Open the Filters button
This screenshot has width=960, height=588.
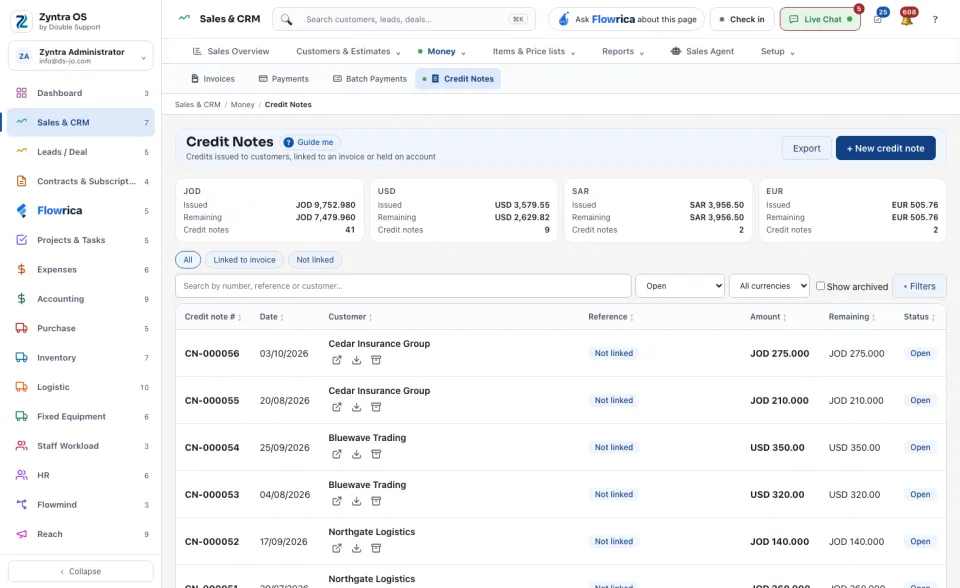pos(919,286)
